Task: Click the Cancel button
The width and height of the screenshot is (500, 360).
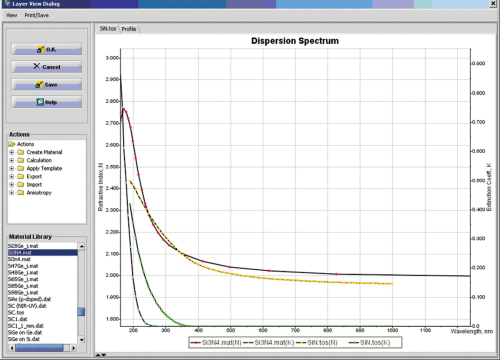Action: (46, 67)
